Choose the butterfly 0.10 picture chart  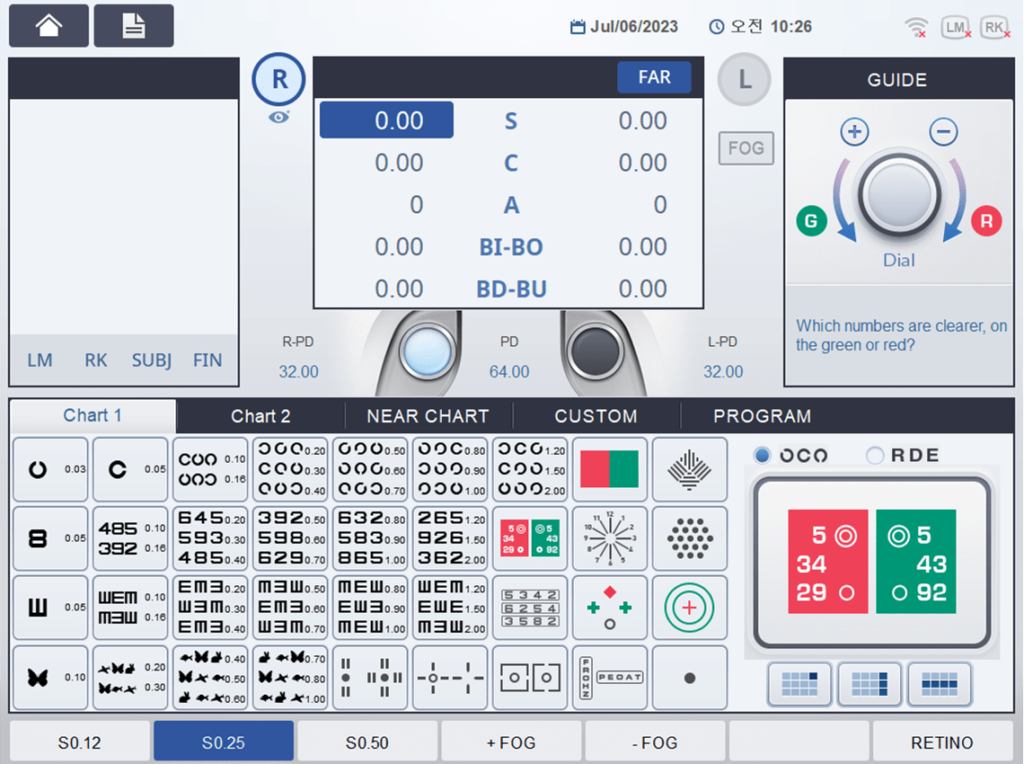pos(49,677)
